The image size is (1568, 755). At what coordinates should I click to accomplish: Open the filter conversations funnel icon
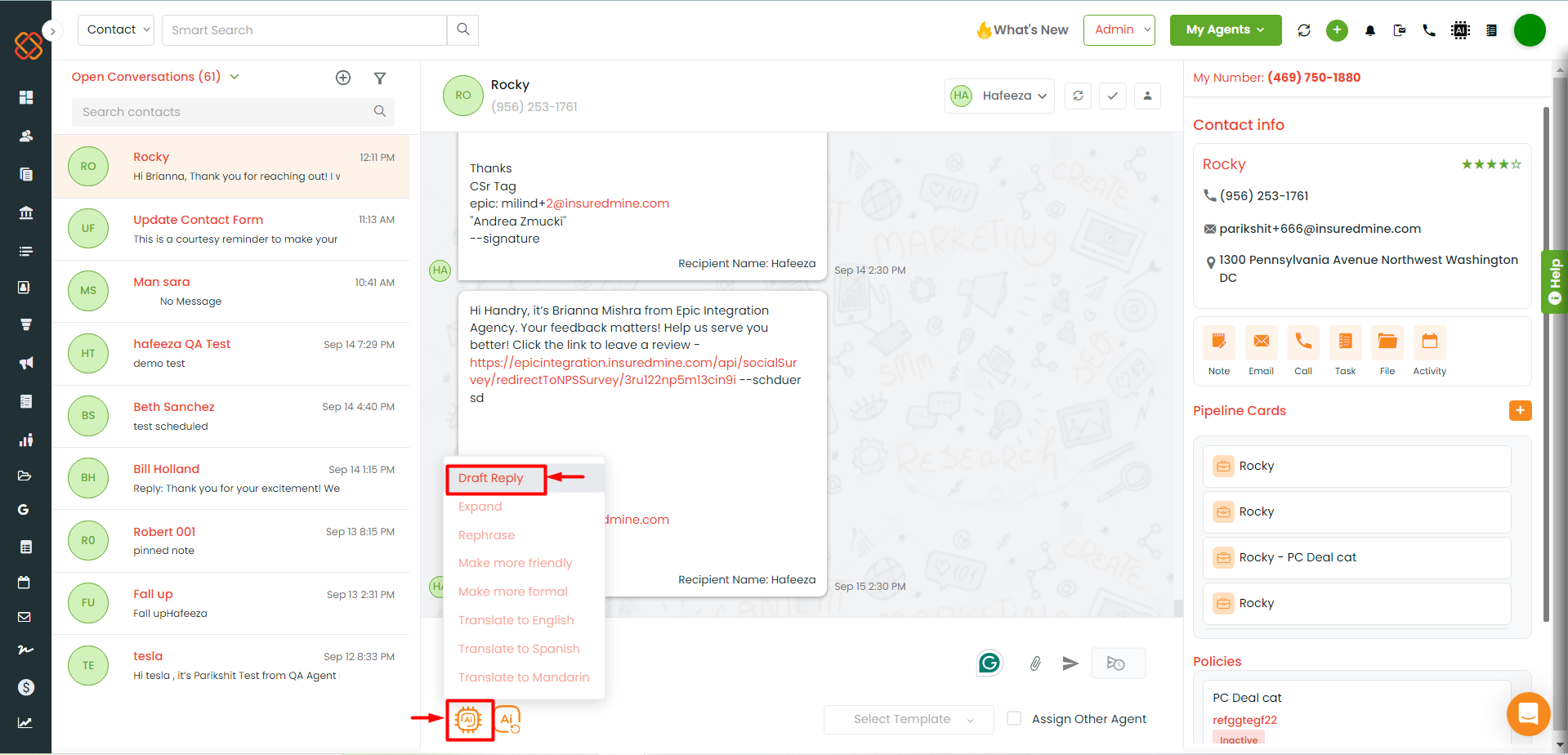[380, 78]
